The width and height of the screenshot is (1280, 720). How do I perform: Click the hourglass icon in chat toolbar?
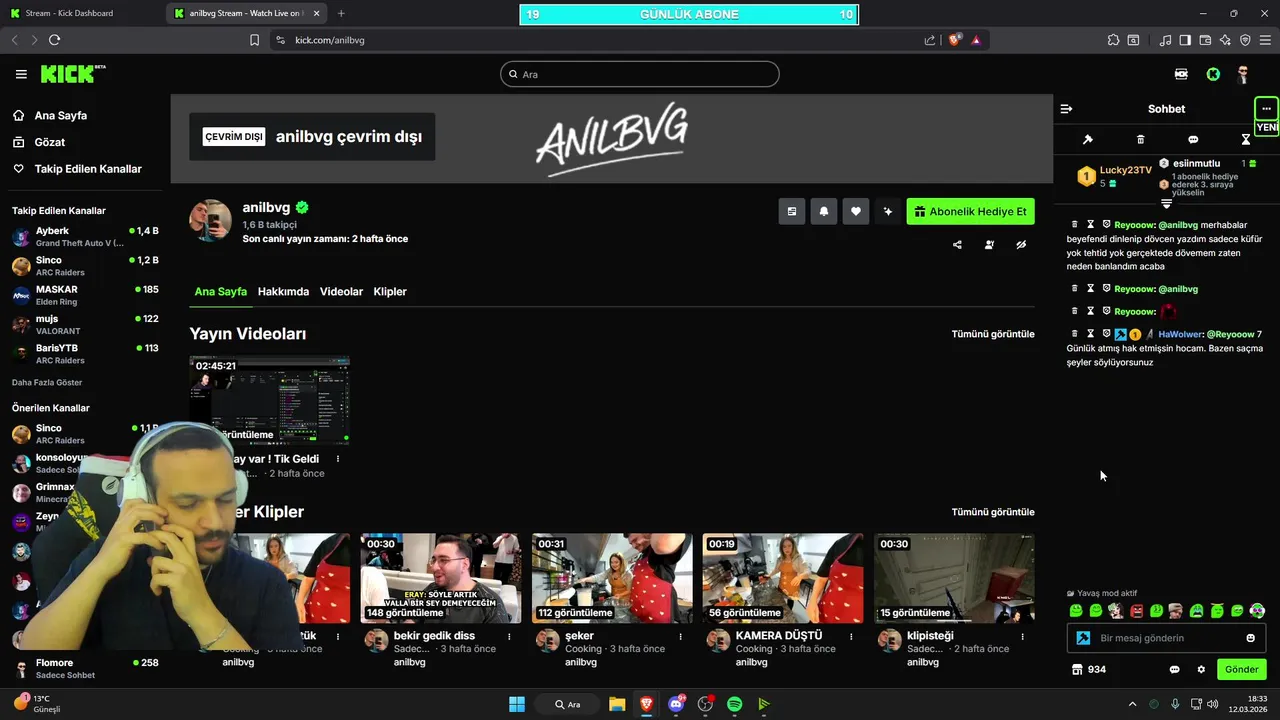(x=1245, y=140)
